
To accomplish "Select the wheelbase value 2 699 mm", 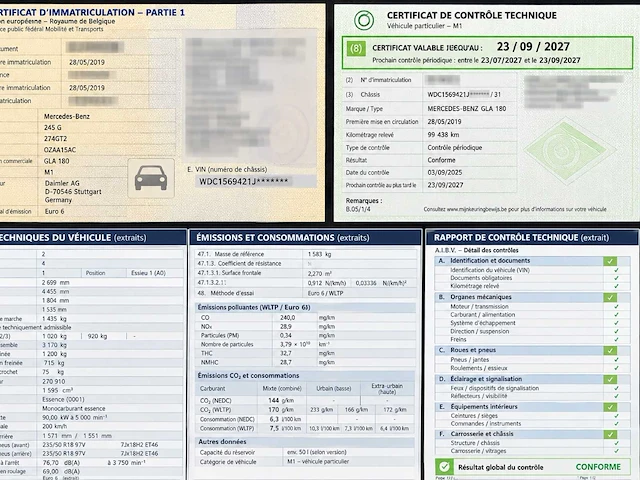I will 56,282.
